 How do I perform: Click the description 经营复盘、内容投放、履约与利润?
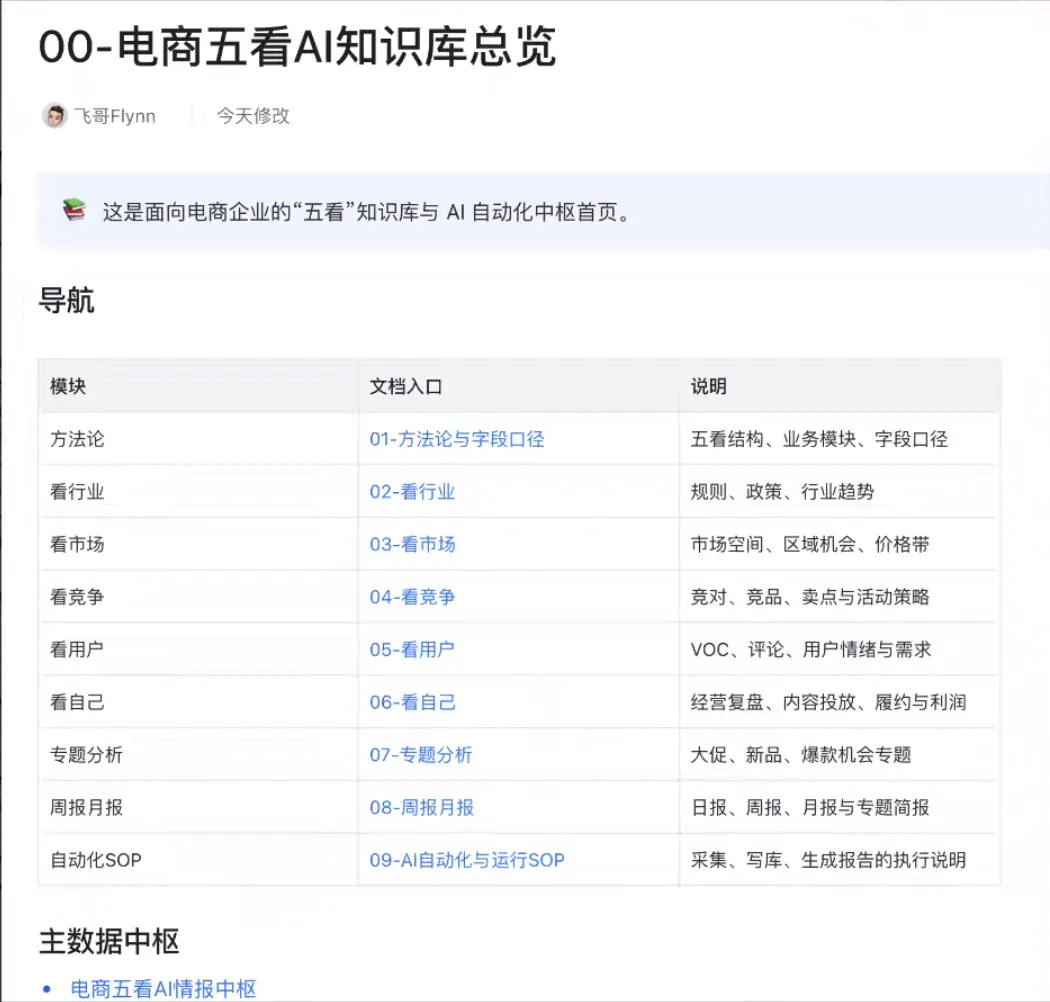click(x=828, y=703)
